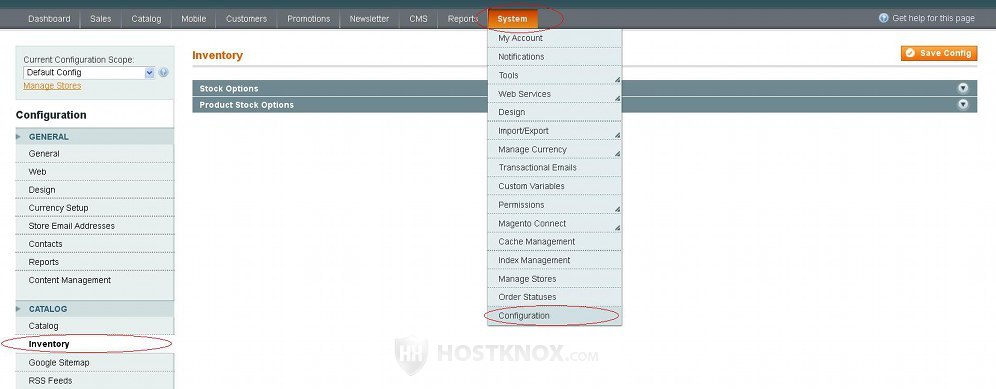Image resolution: width=996 pixels, height=389 pixels.
Task: Select Order Statuses in System menu
Action: click(x=555, y=297)
